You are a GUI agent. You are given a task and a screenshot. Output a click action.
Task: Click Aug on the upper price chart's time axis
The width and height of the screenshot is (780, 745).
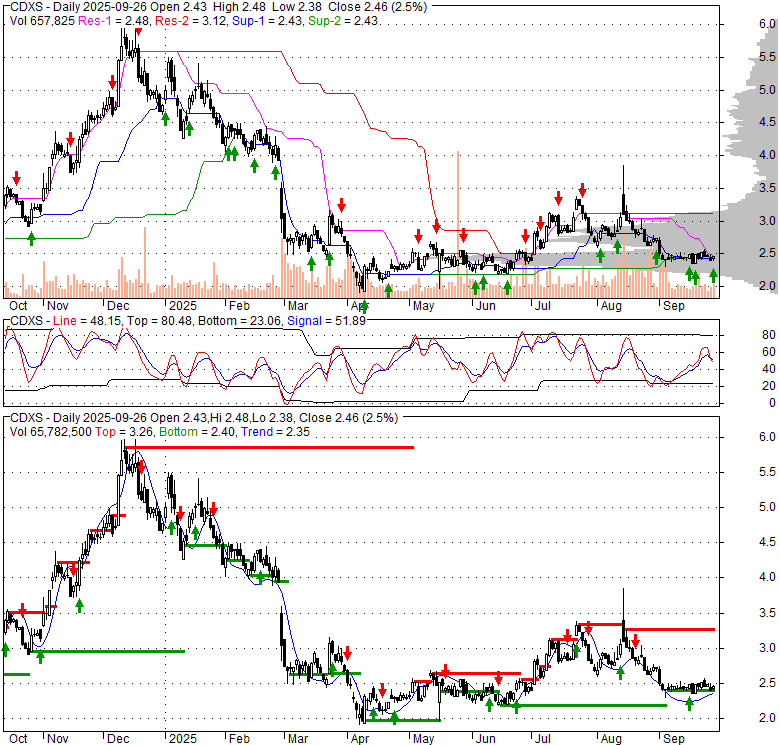point(611,306)
